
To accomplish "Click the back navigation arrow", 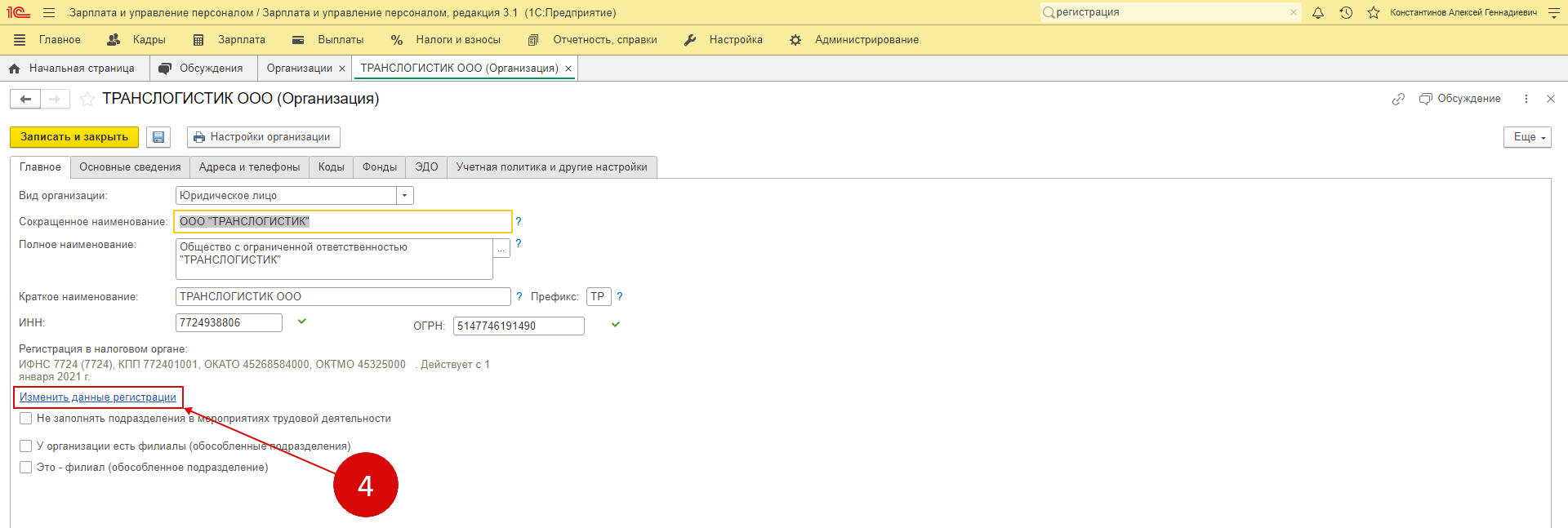I will [x=25, y=99].
